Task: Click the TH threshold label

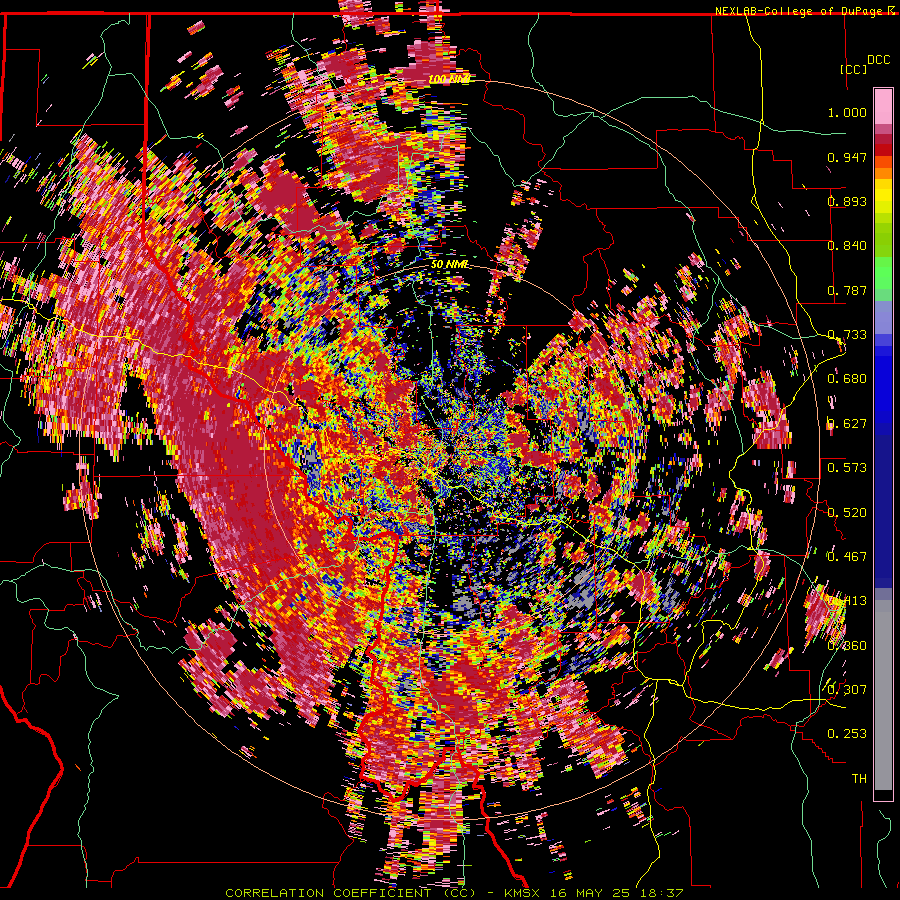Action: point(859,779)
